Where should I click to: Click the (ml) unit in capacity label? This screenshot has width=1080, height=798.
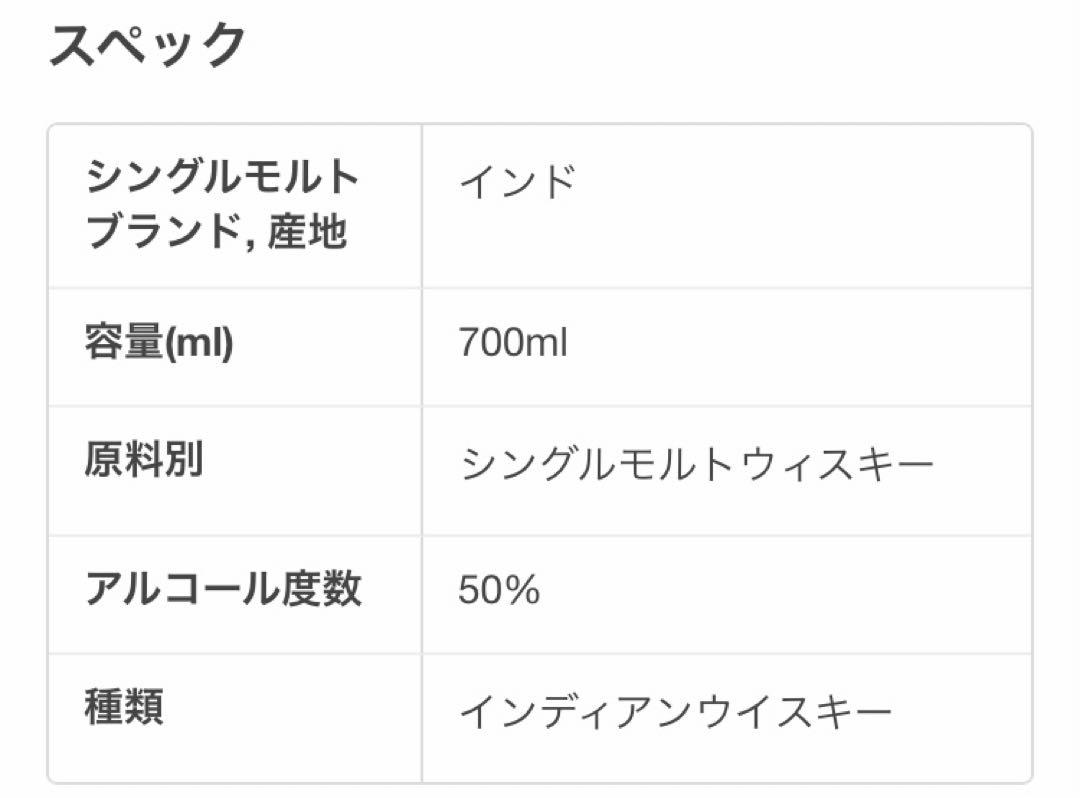pyautogui.click(x=200, y=343)
